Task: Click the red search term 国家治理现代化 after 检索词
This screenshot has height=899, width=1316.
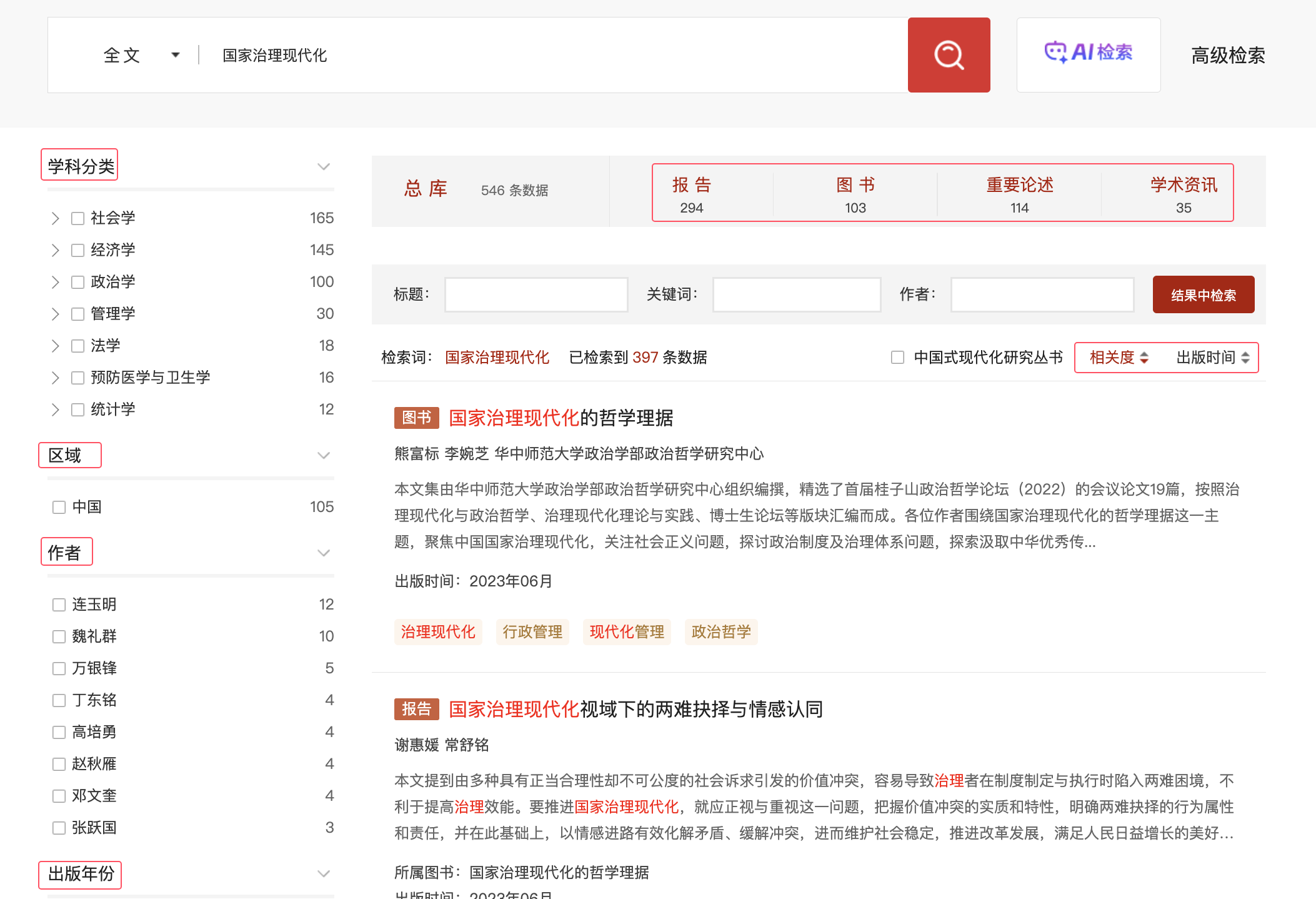Action: (497, 358)
